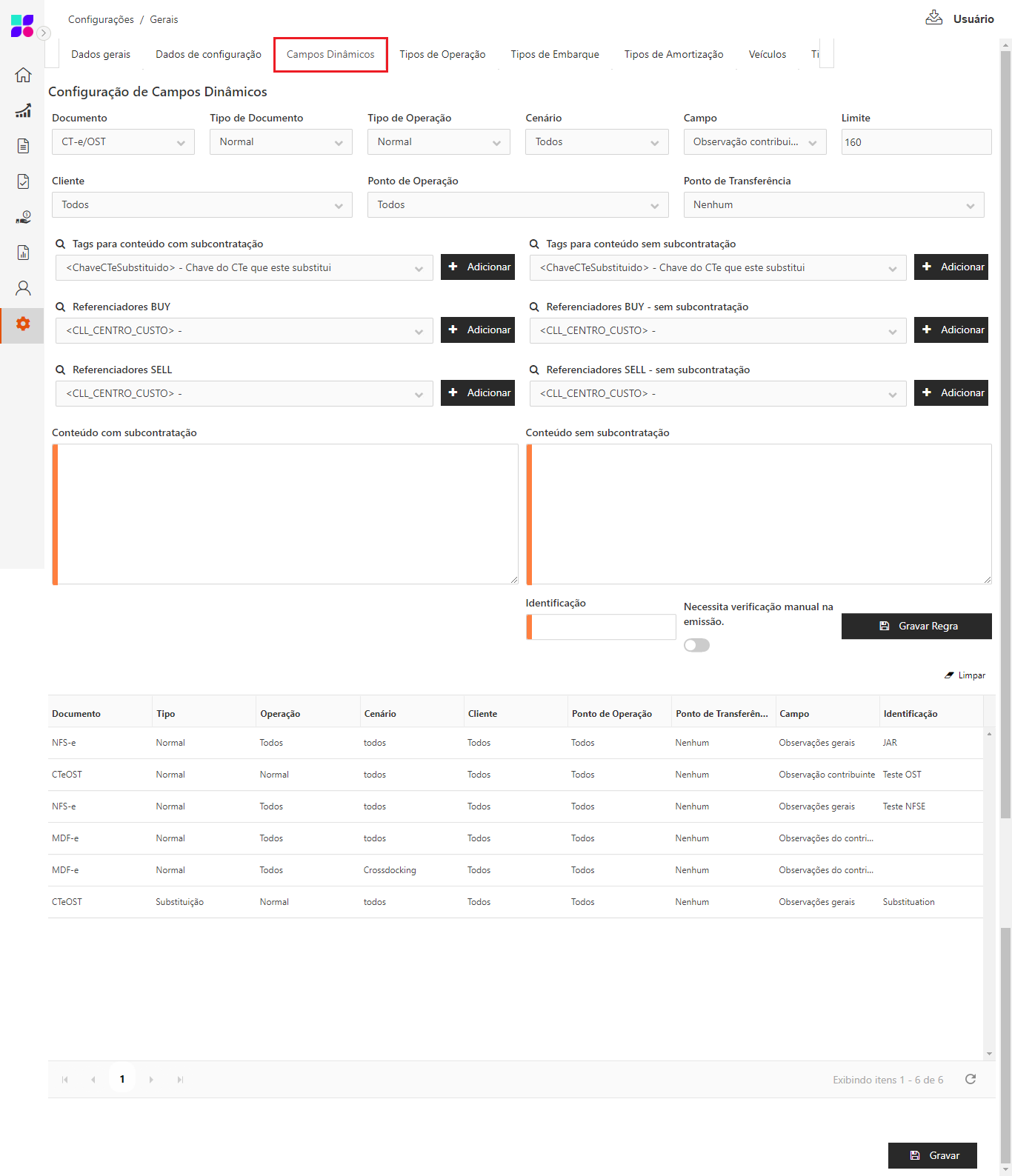Toggle manual verification on emission switch

tap(696, 645)
